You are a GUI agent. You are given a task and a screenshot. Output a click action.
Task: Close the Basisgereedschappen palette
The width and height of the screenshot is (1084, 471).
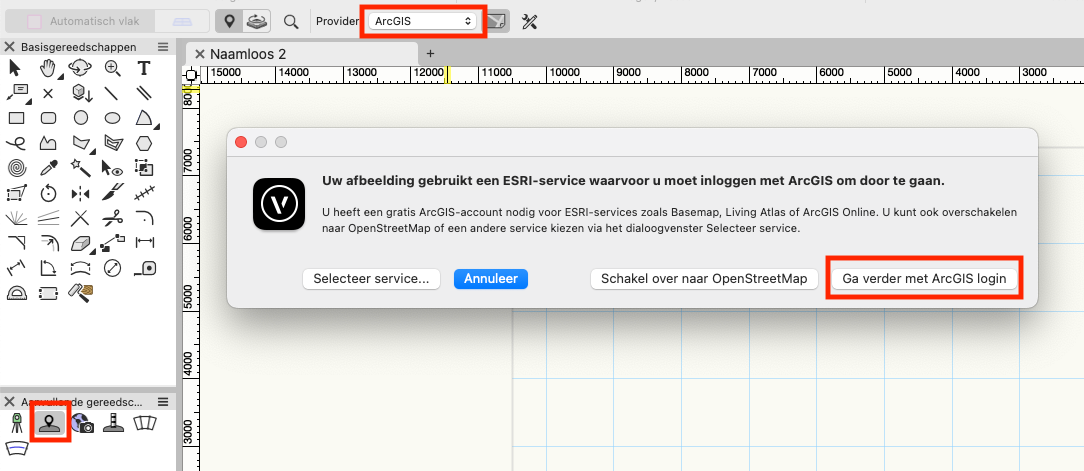(x=10, y=47)
